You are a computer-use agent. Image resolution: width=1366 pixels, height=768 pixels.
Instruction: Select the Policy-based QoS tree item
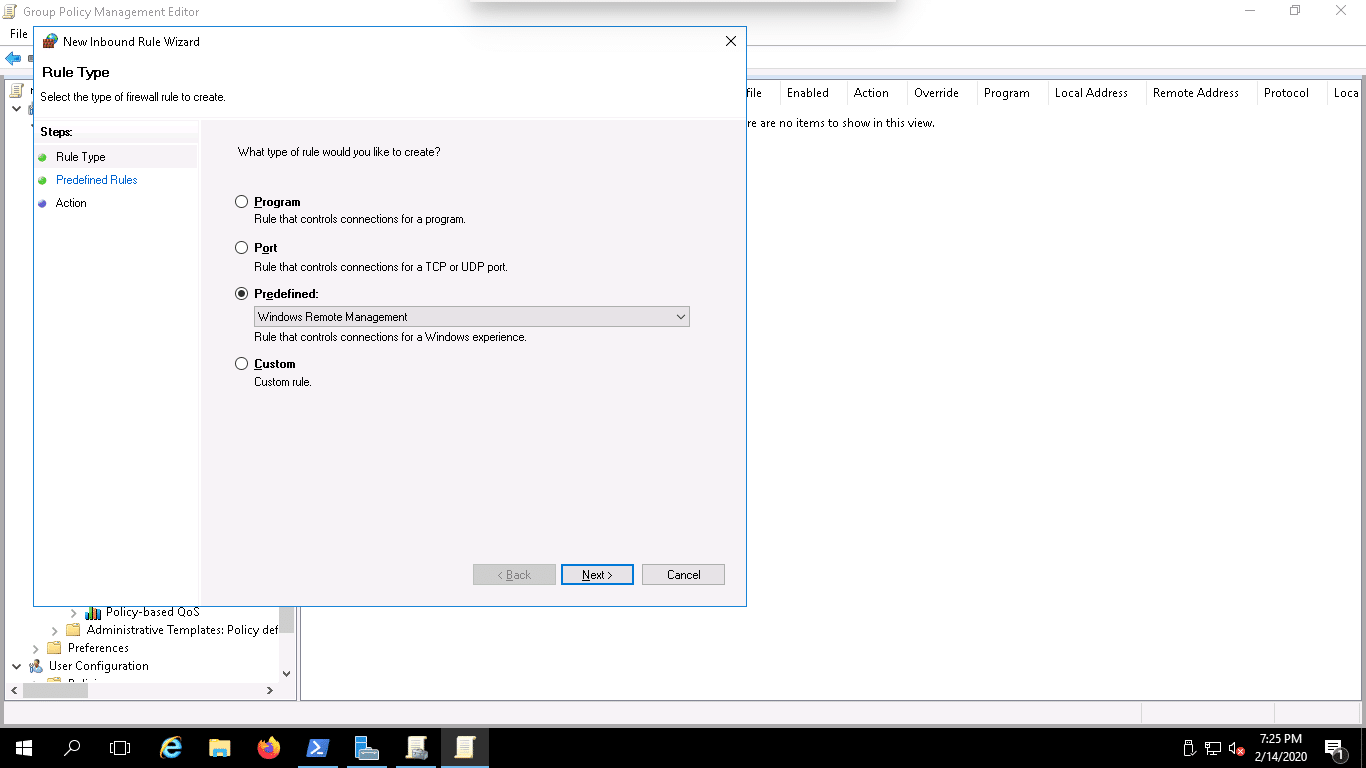153,612
